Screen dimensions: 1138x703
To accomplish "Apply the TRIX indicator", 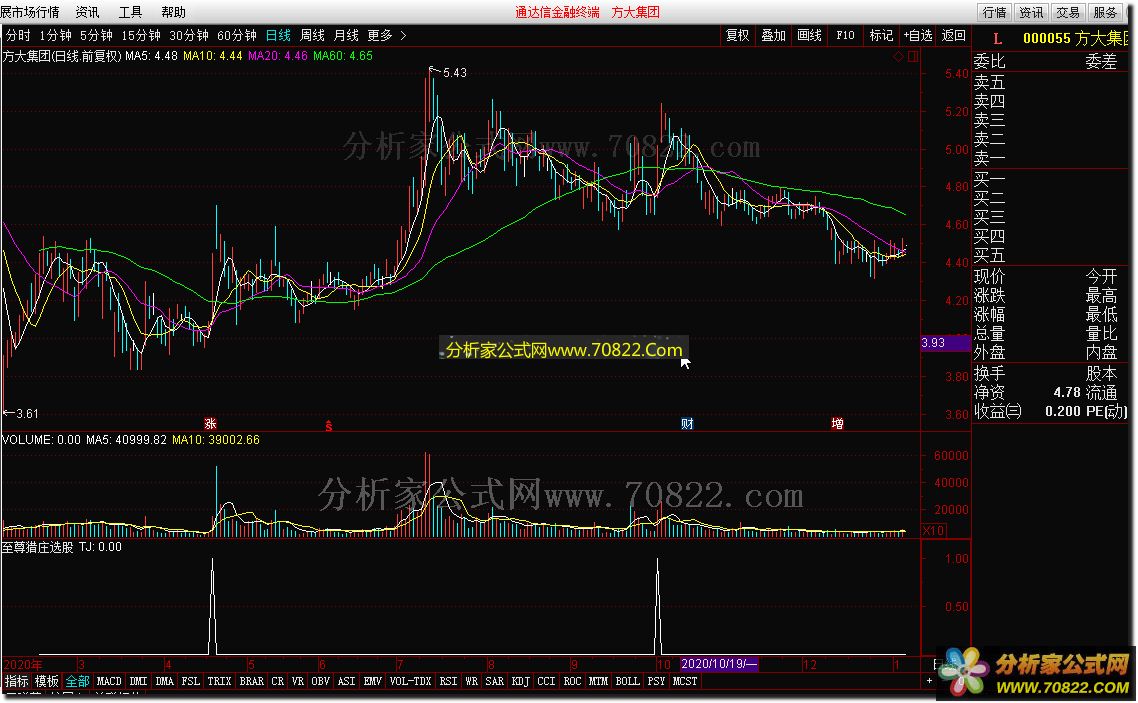I will click(219, 681).
